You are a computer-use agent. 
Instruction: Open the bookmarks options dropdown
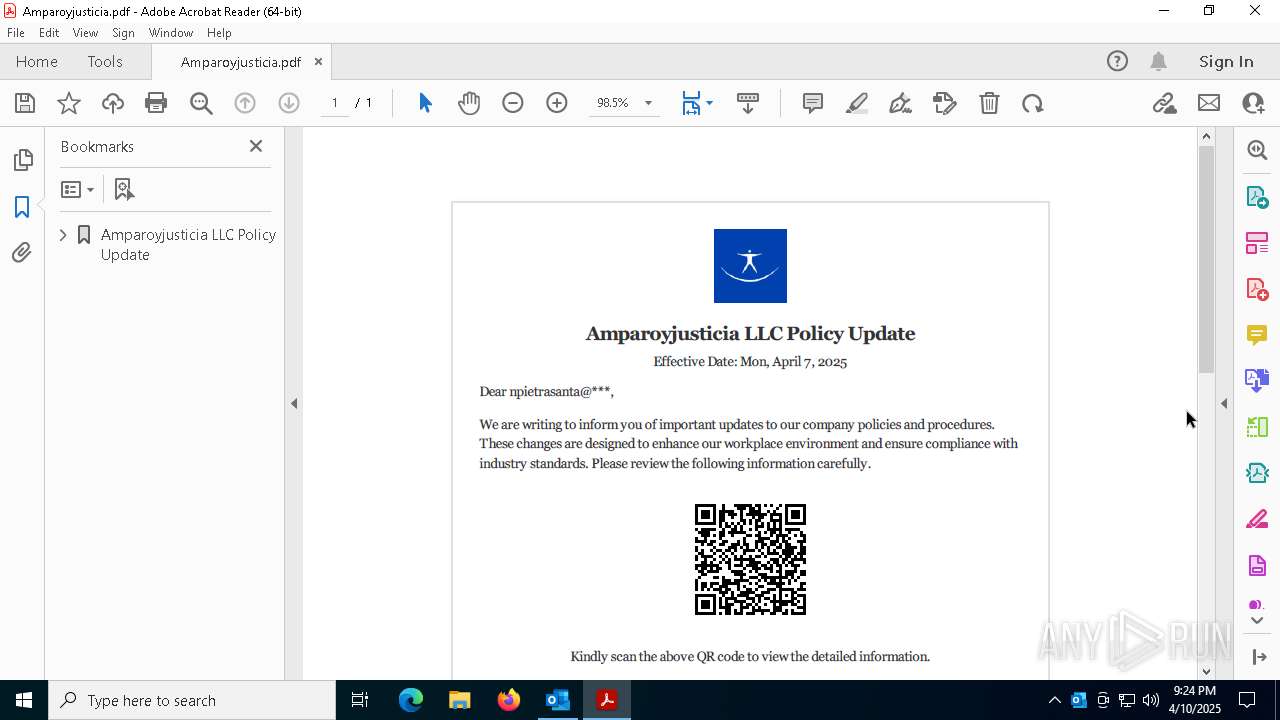pyautogui.click(x=77, y=189)
